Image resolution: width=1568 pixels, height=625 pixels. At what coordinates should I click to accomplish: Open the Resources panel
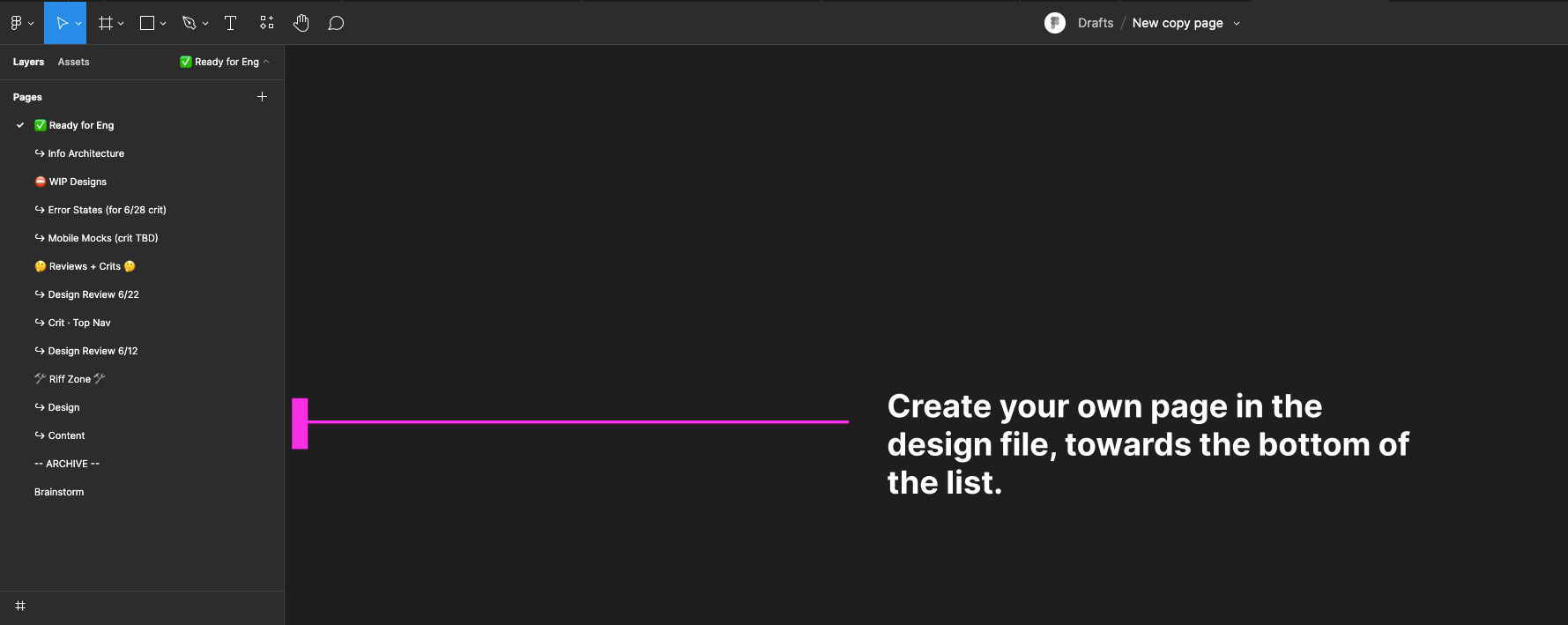coord(266,22)
